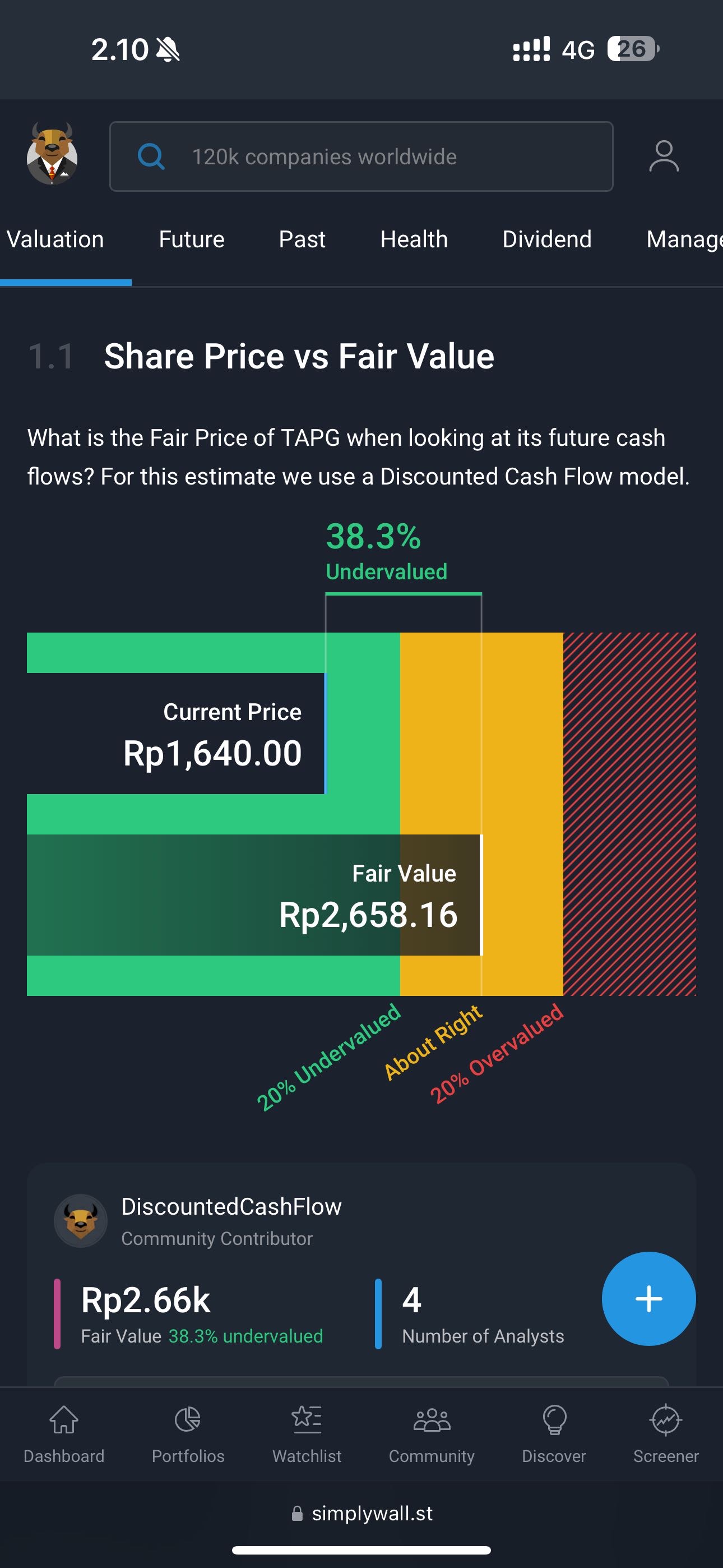The width and height of the screenshot is (723, 1568).
Task: Focus the '120k companies worldwide' search field
Action: pos(361,156)
